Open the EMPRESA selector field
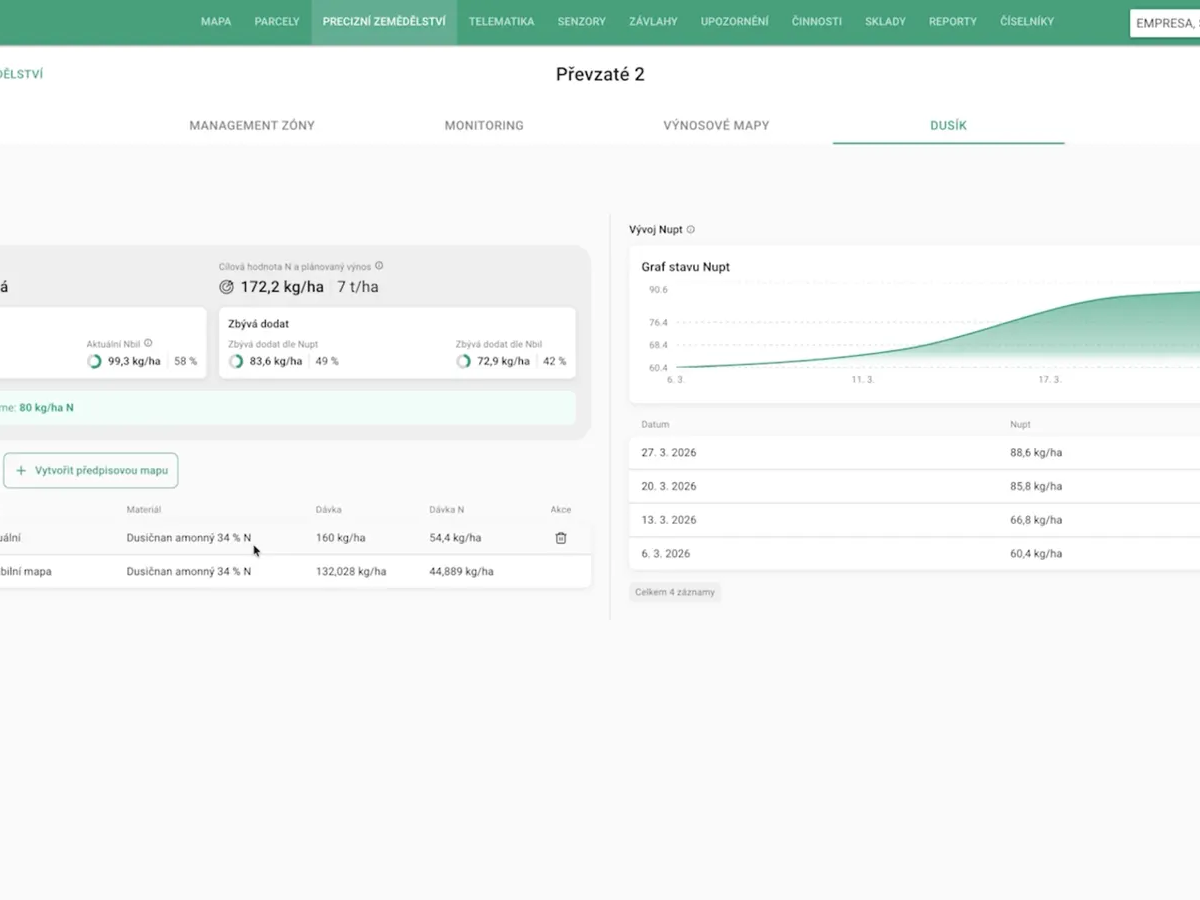Screen dimensions: 1200x900 click(1165, 23)
